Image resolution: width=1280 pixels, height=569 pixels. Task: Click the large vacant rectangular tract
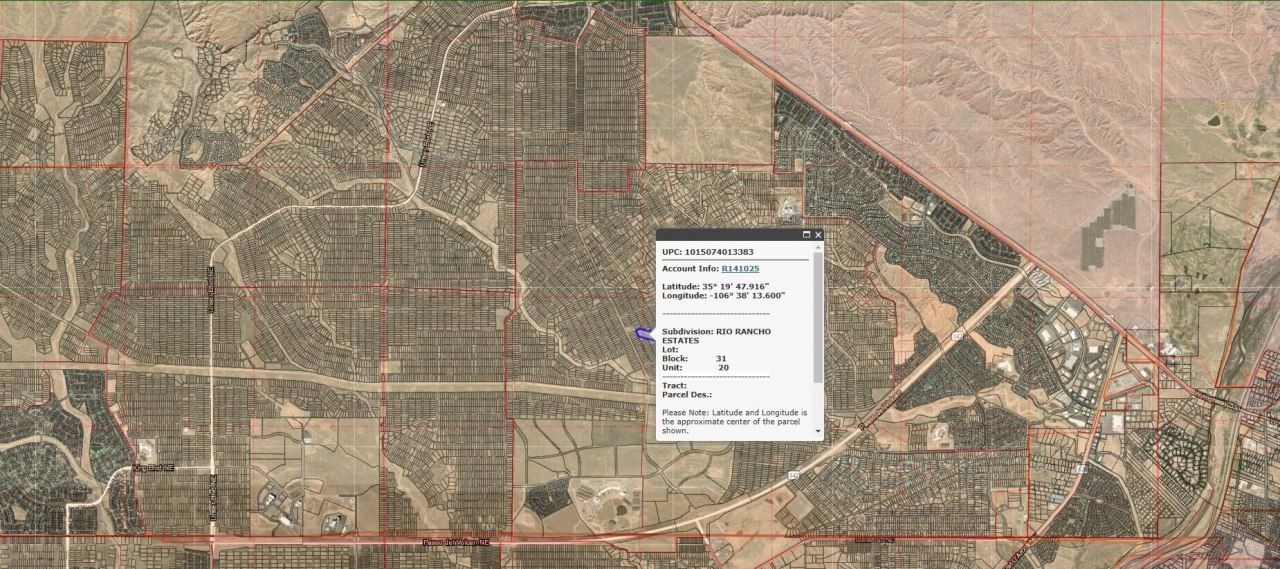[708, 100]
